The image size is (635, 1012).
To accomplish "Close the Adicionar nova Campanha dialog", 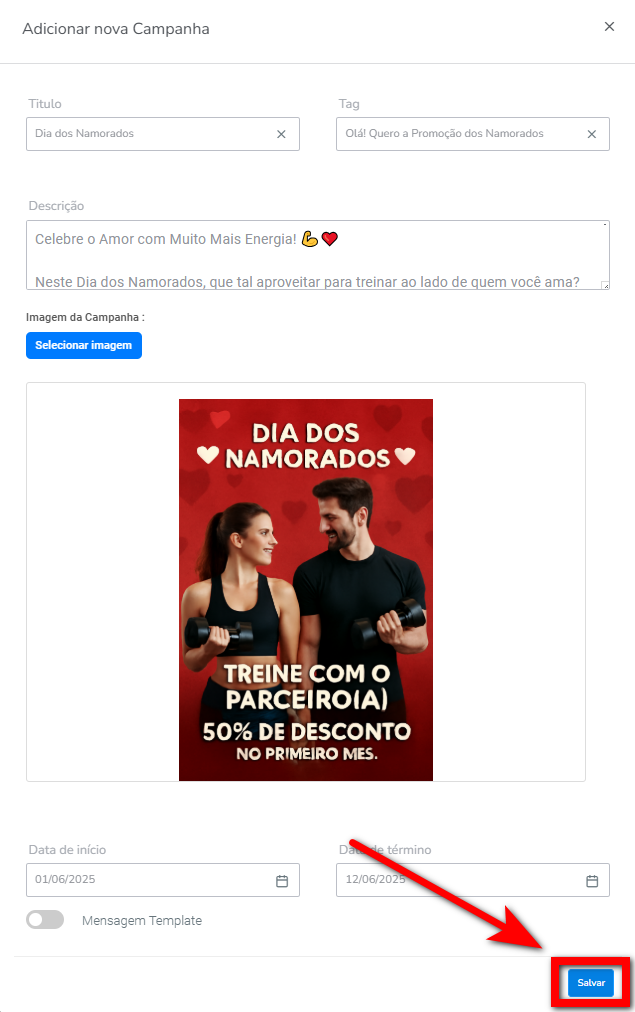I will click(x=609, y=26).
